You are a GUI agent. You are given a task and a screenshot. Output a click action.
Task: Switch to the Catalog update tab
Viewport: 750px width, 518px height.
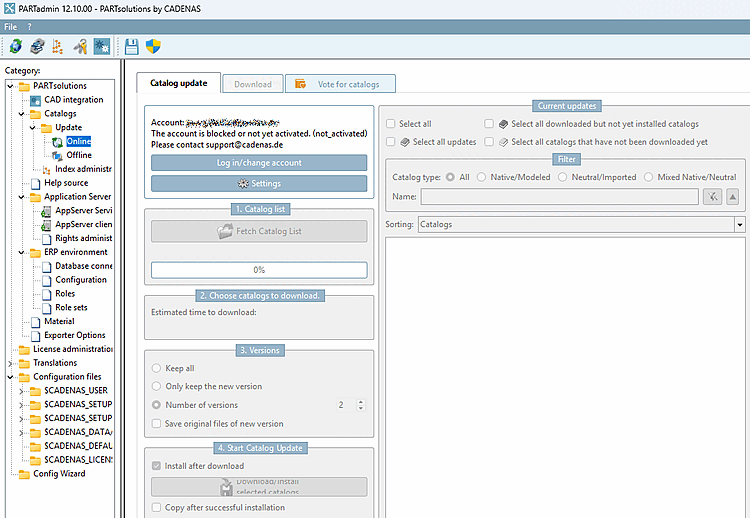[x=178, y=83]
